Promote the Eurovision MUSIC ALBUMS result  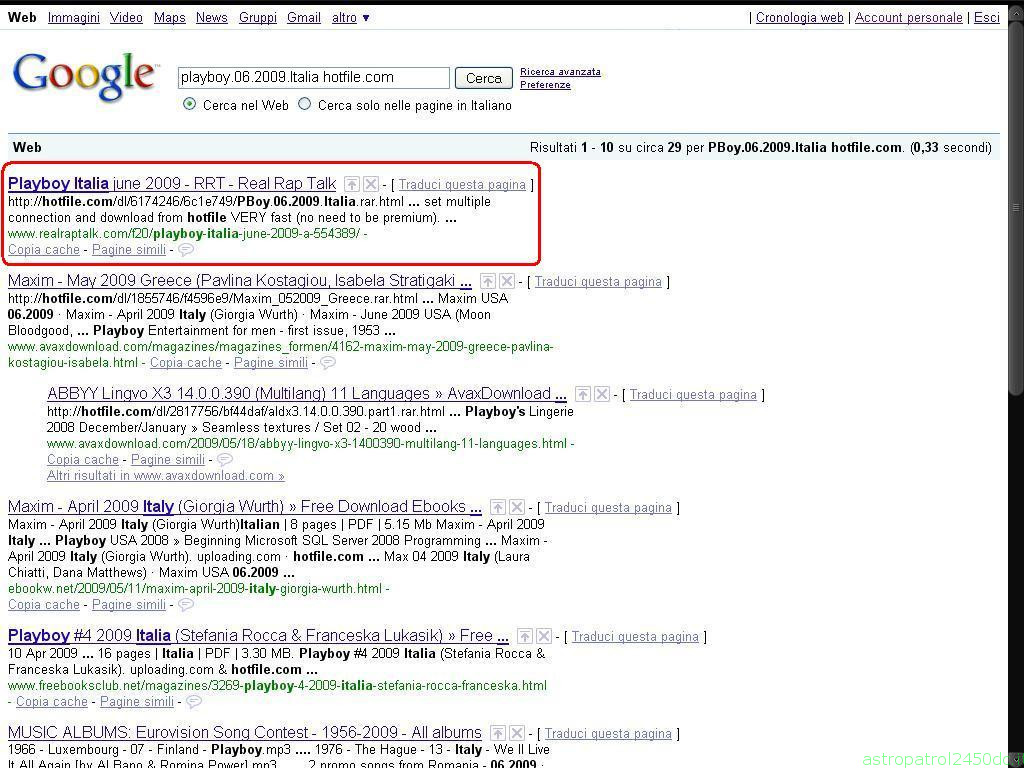(498, 733)
